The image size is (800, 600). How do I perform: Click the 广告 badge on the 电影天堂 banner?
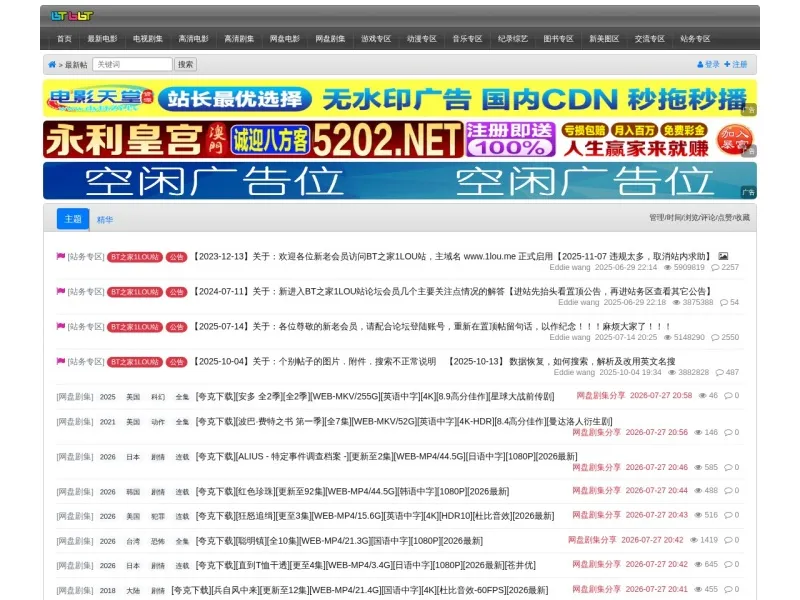pos(748,110)
